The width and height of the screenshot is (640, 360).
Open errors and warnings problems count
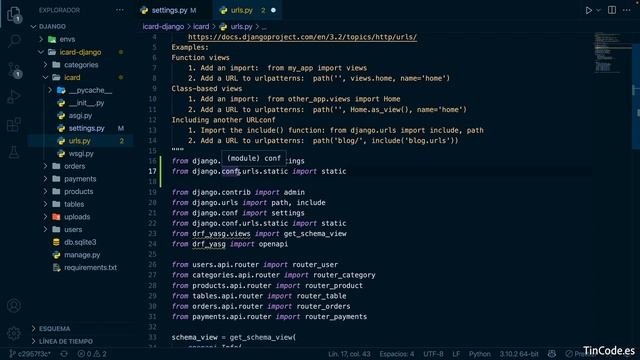pyautogui.click(x=92, y=354)
